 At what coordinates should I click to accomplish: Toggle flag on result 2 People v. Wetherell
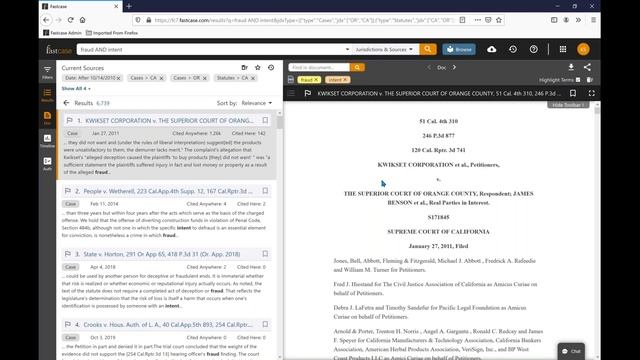coord(68,191)
